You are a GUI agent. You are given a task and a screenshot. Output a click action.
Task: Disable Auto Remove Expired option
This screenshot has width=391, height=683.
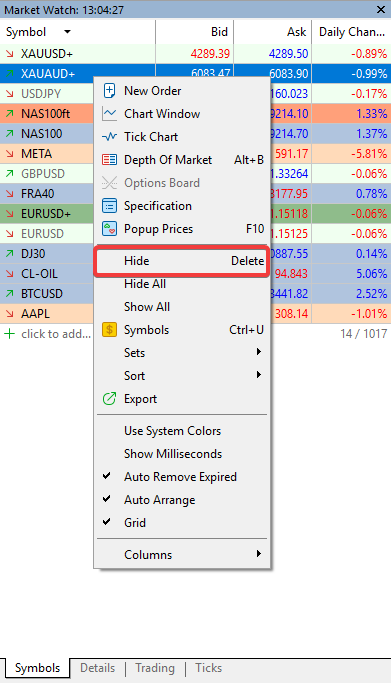pyautogui.click(x=182, y=477)
